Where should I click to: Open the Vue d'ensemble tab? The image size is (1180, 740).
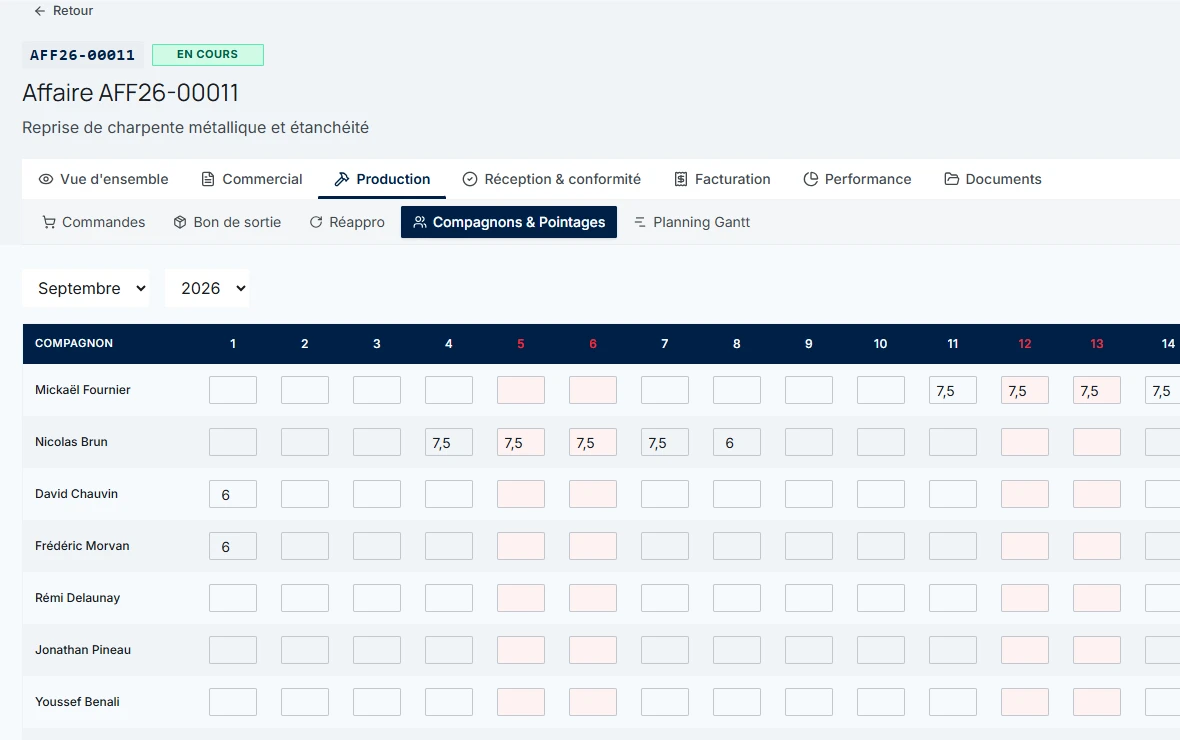[104, 179]
